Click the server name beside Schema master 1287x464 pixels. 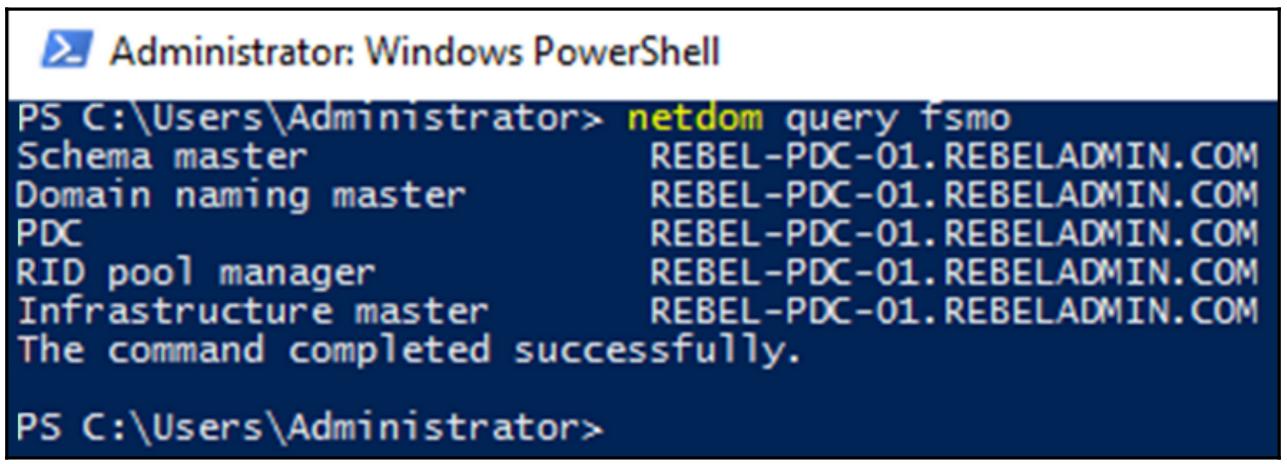coord(952,157)
